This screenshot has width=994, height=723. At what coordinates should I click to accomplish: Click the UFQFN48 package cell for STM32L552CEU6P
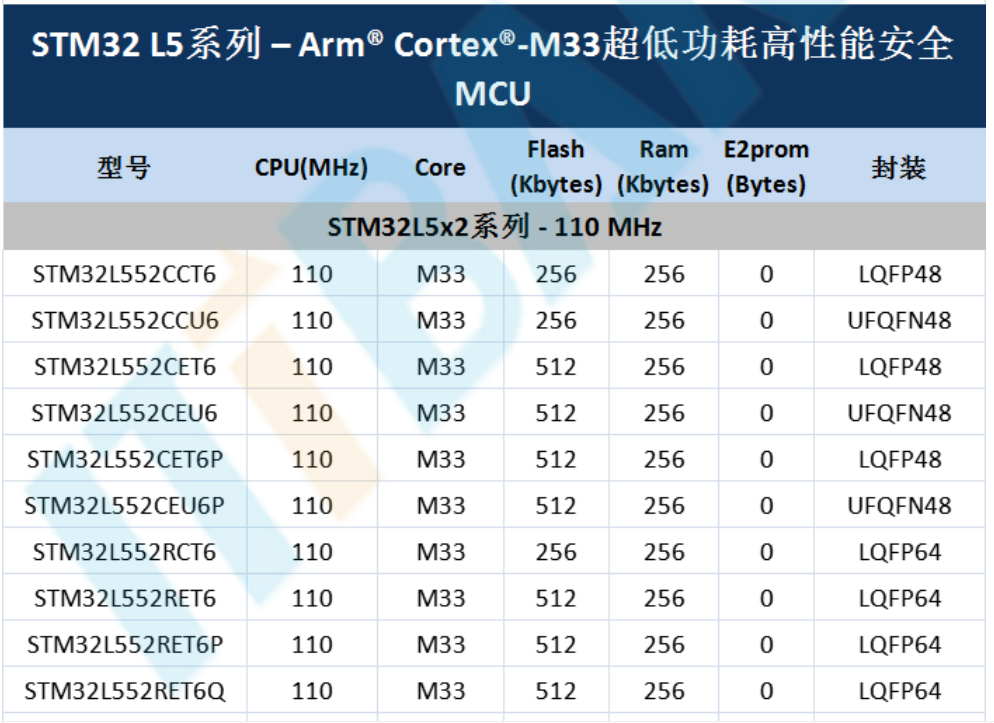[x=900, y=506]
